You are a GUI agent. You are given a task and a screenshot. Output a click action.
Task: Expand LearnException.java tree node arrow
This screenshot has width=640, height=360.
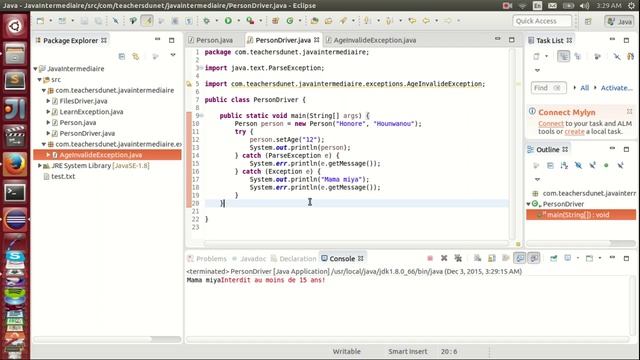[48, 111]
